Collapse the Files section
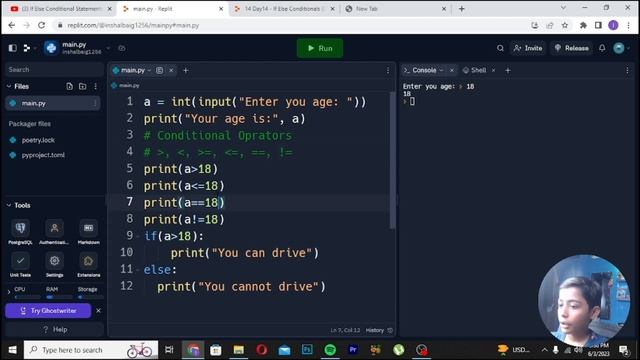 [9, 87]
